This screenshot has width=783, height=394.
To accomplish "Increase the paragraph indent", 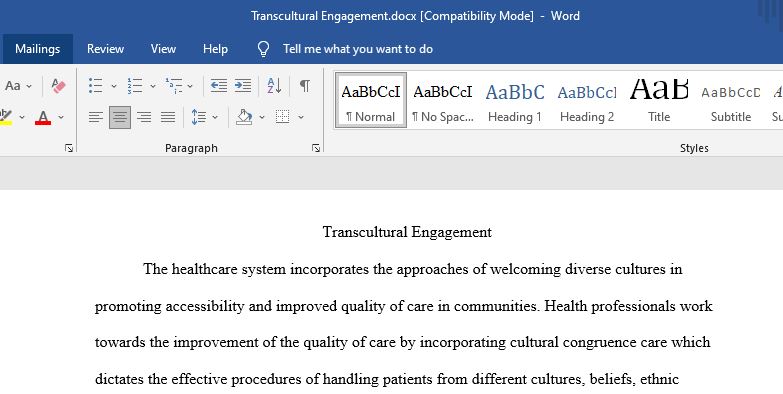I will [x=243, y=86].
